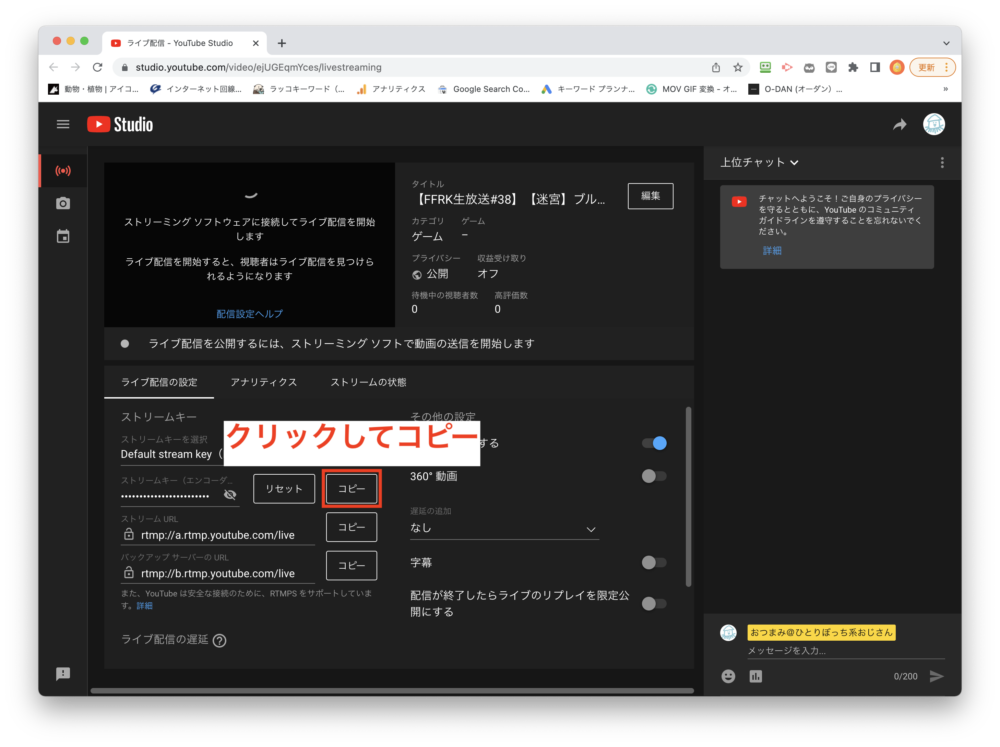Screen dimensions: 1000x747
Task: Click the chat message input field
Action: click(x=846, y=650)
